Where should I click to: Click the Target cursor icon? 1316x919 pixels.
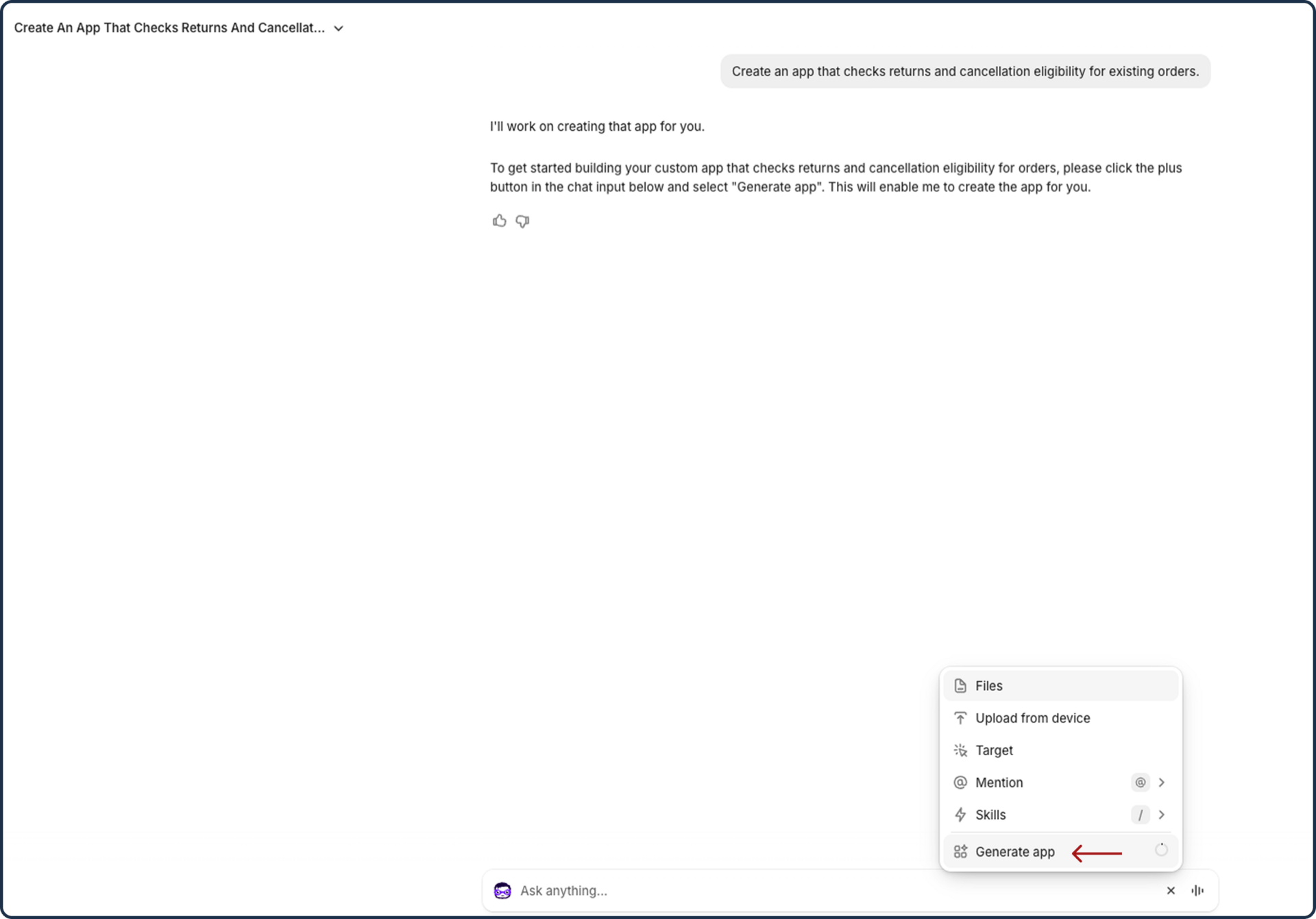point(960,750)
